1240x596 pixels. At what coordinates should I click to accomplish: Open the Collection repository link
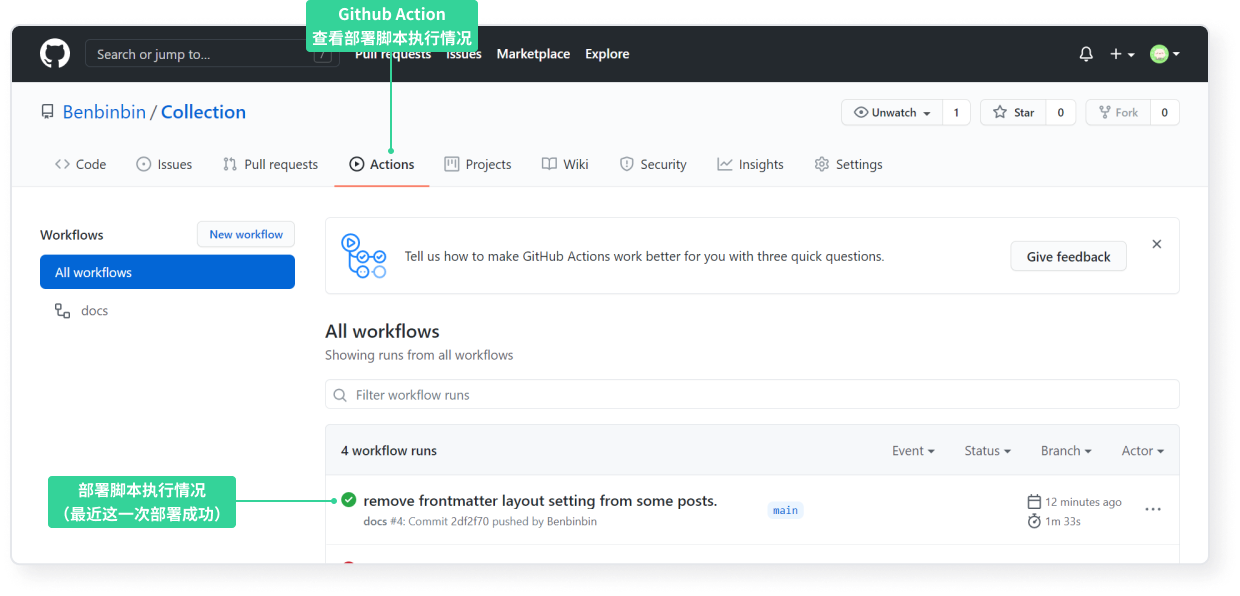tap(203, 112)
